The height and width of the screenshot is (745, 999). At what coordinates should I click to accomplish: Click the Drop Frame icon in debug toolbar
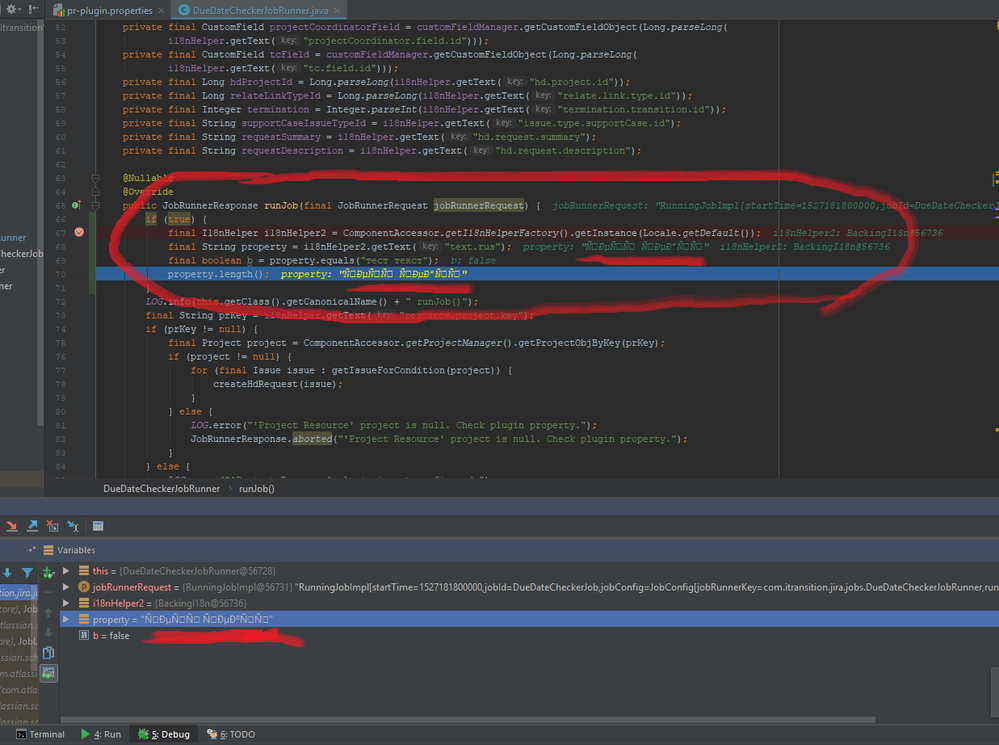click(52, 526)
